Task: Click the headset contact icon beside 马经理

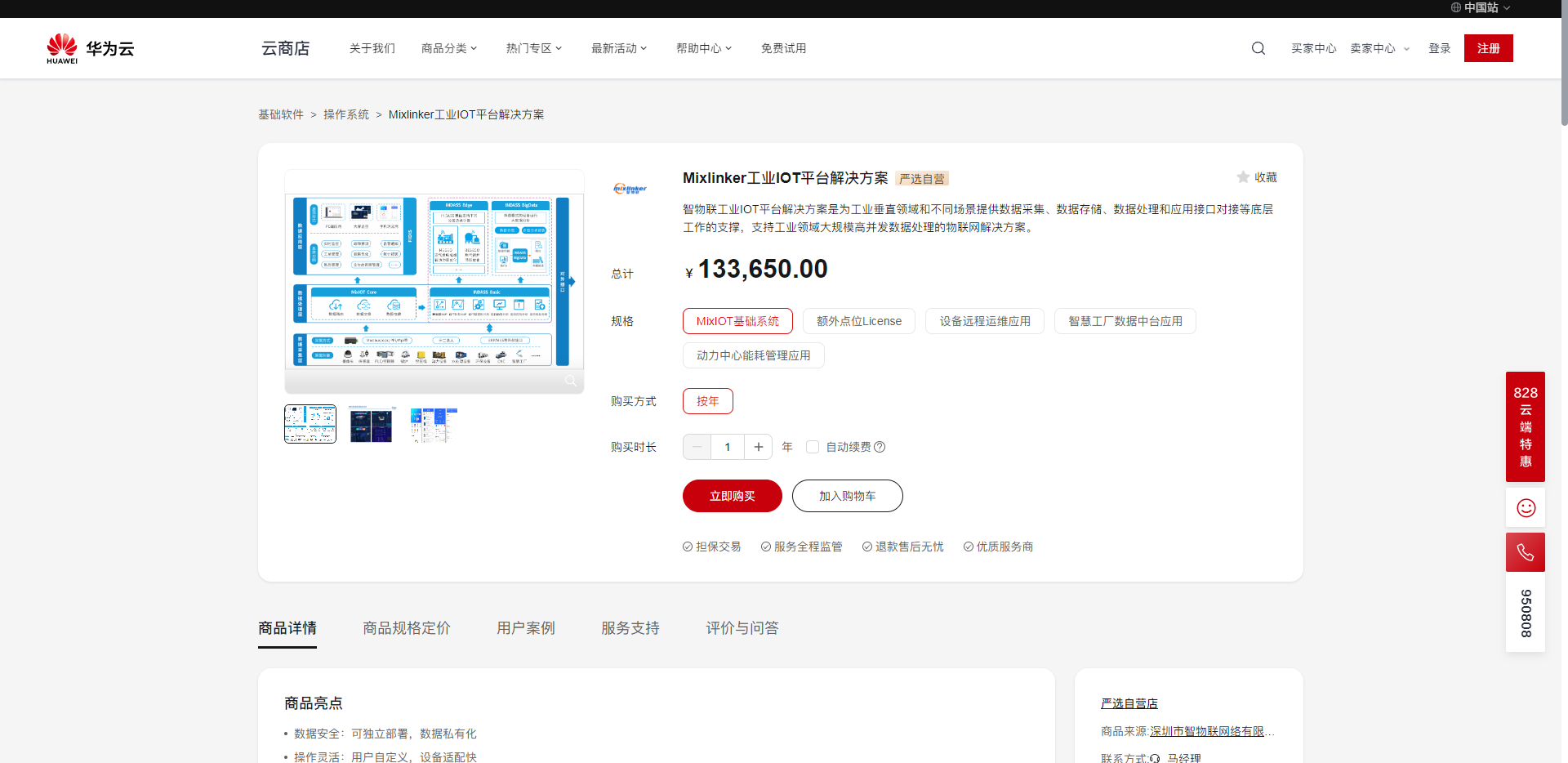Action: point(1155,758)
